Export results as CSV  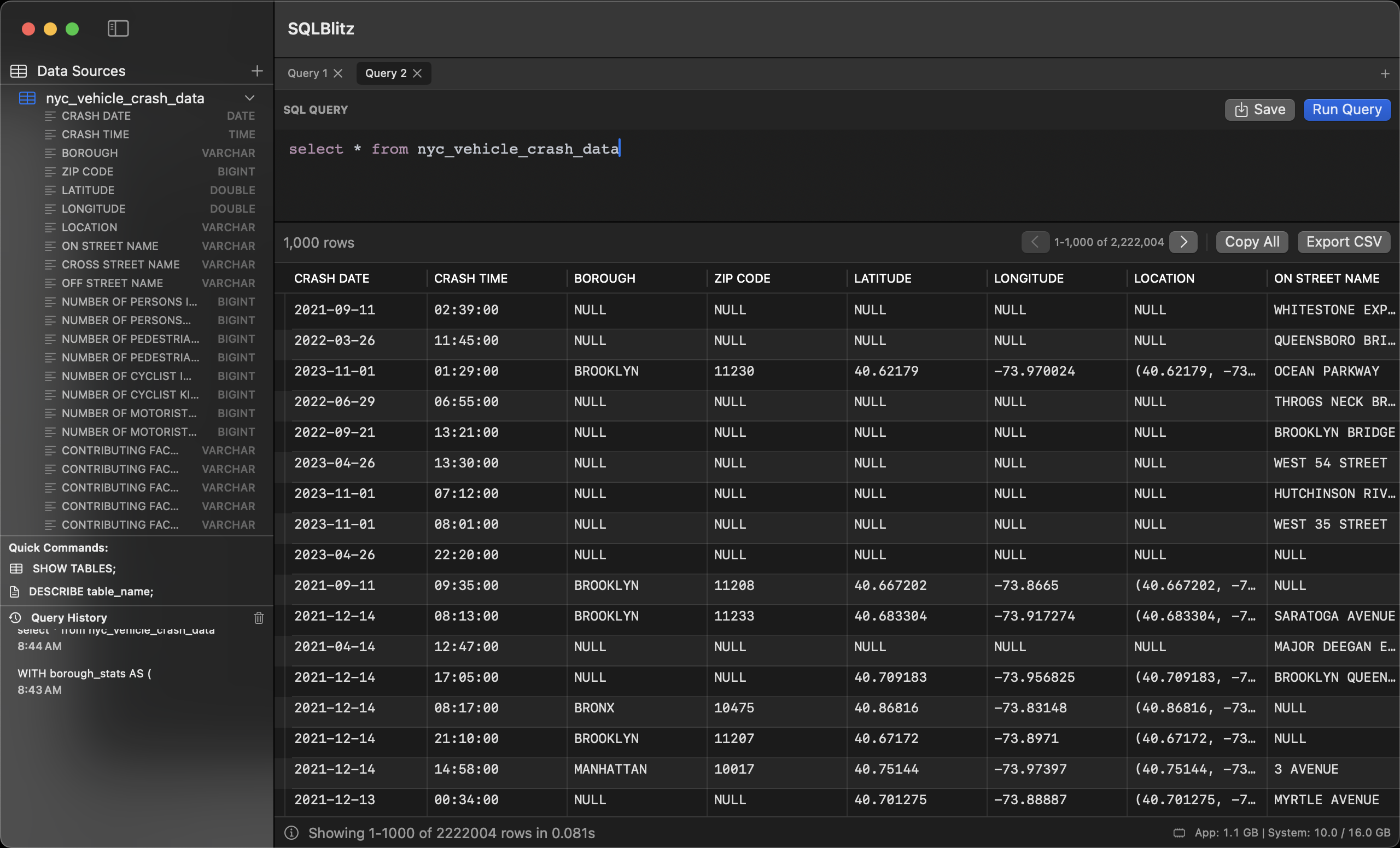click(1344, 242)
